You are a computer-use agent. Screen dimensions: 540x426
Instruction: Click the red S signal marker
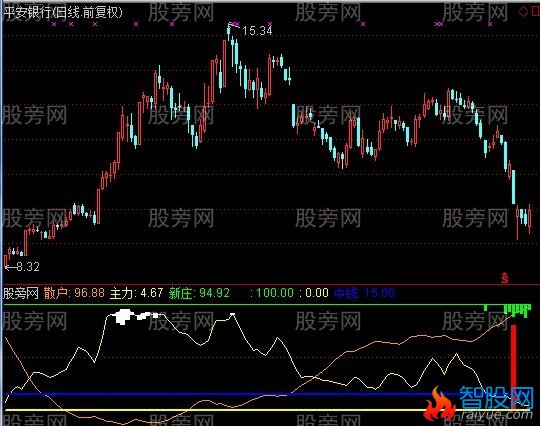tap(505, 278)
